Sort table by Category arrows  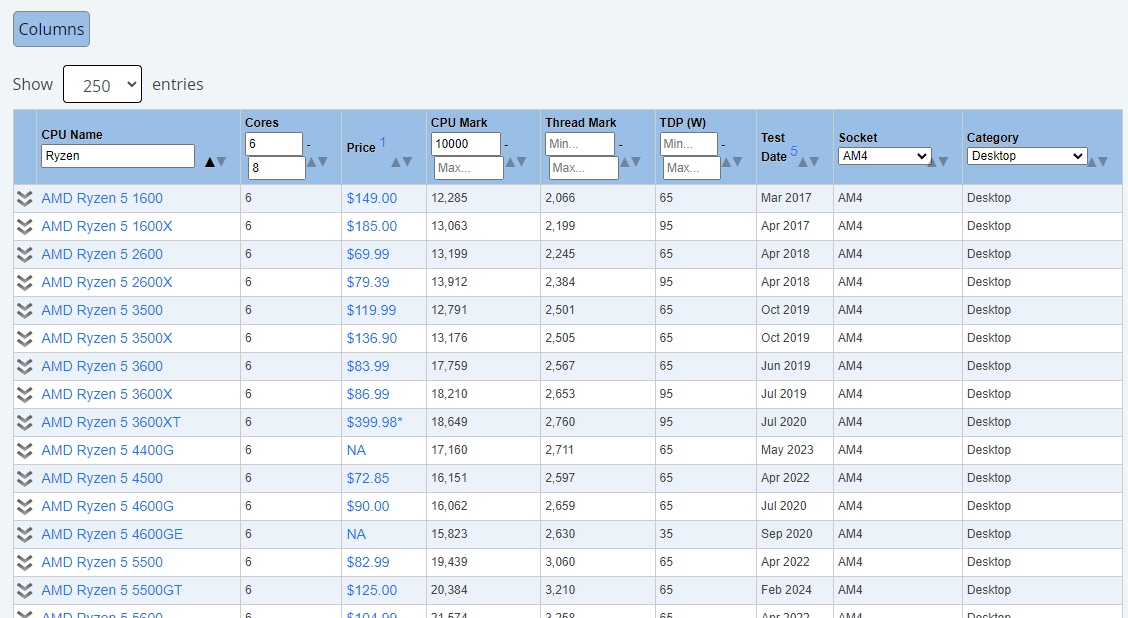[x=1097, y=162]
